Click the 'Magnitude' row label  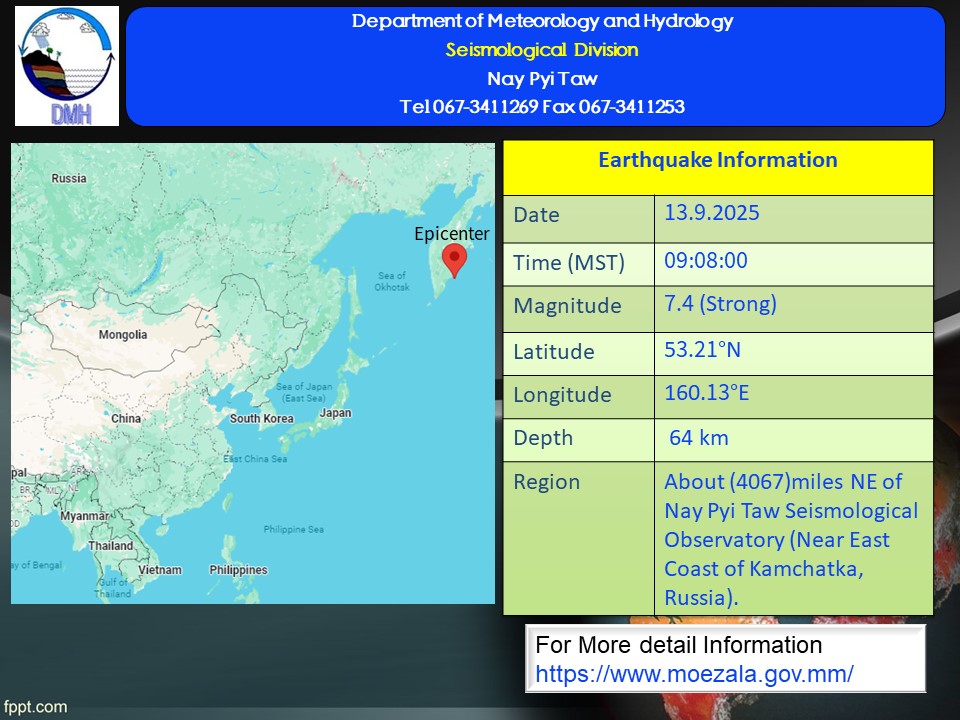coord(567,306)
